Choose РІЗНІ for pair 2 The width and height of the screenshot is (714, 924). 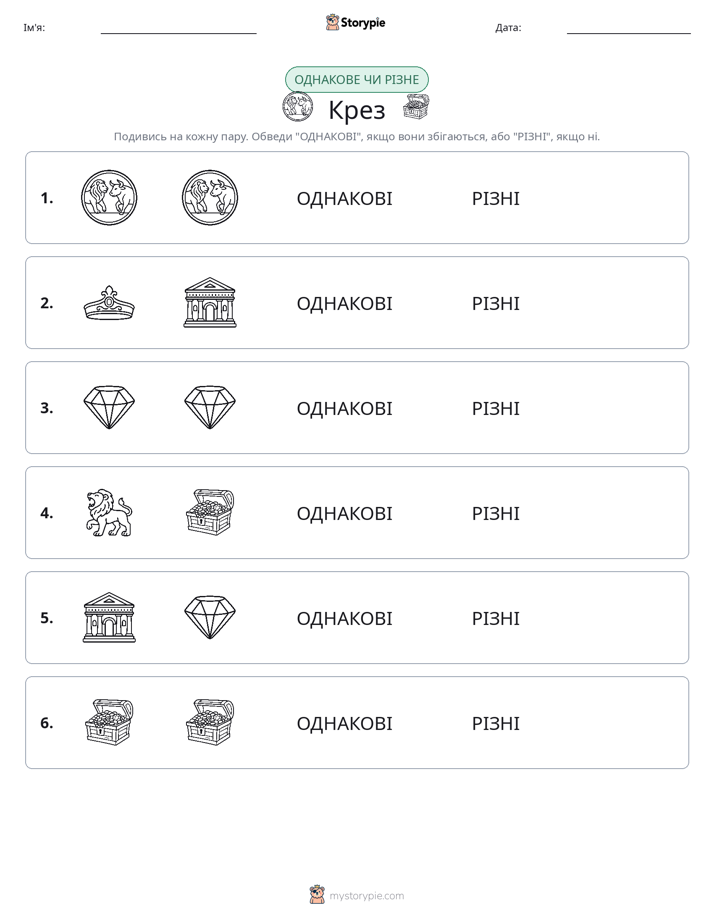pyautogui.click(x=495, y=303)
